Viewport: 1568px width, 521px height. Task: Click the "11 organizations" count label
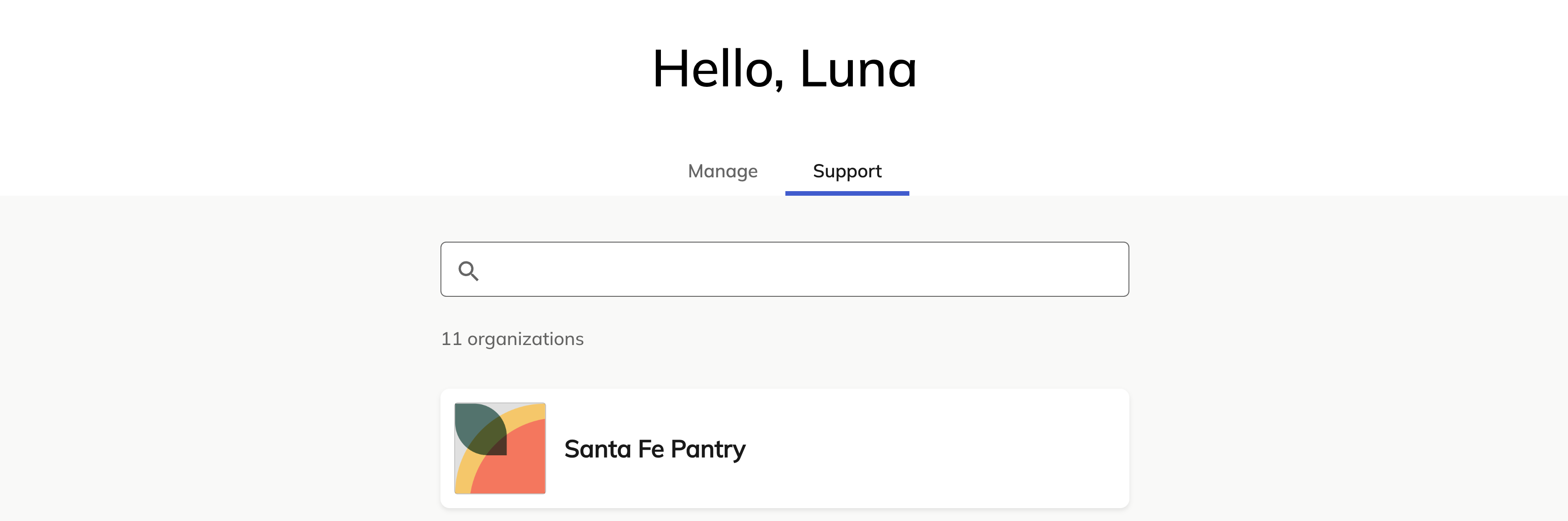point(512,339)
